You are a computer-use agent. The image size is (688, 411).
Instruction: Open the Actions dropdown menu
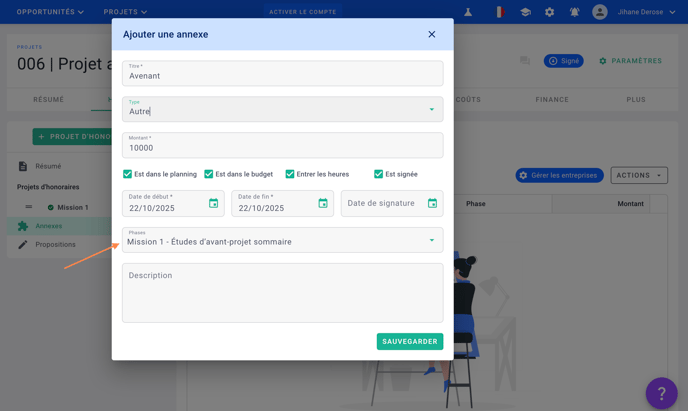(639, 175)
